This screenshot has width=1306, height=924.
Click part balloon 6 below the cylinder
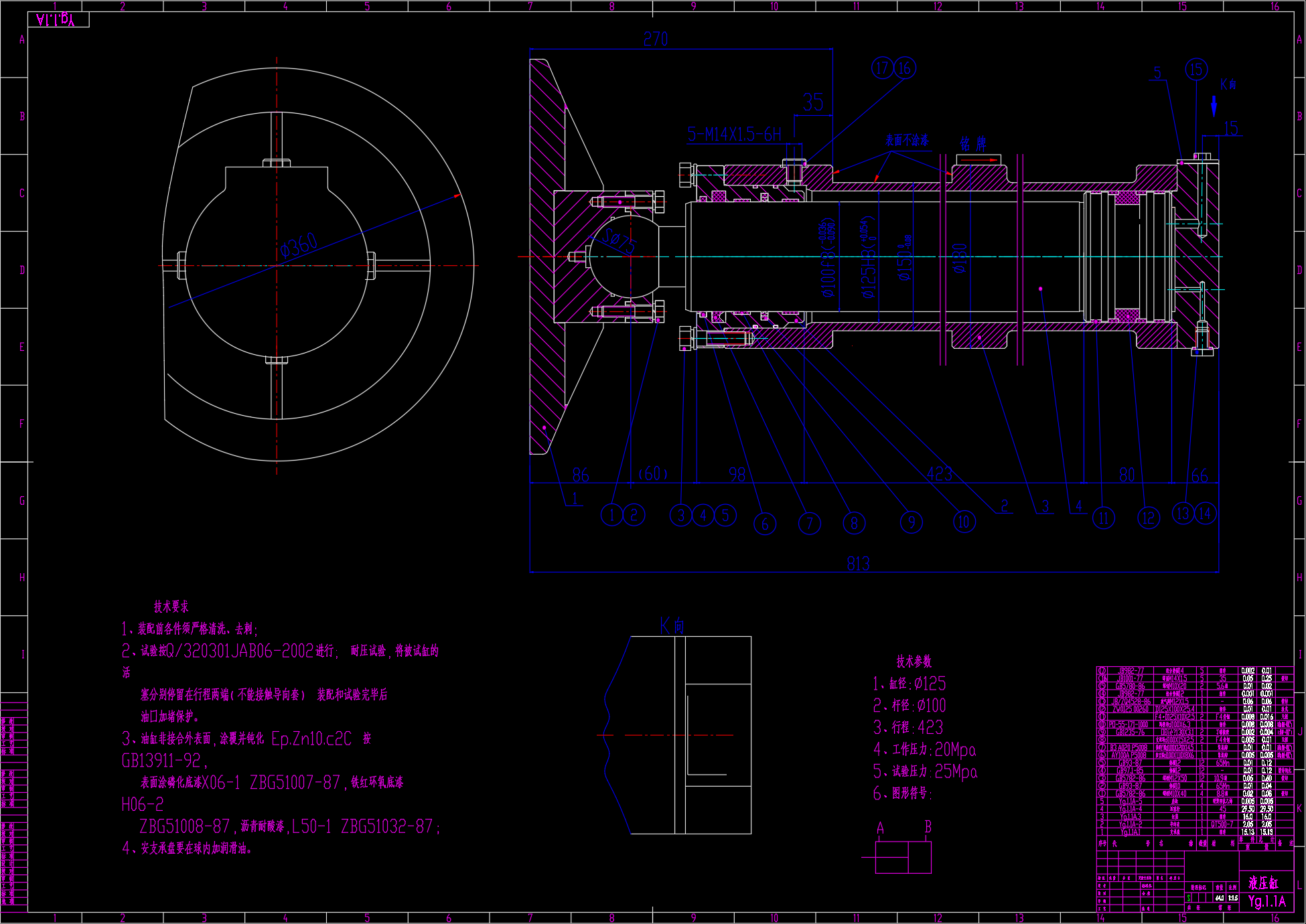click(x=765, y=524)
